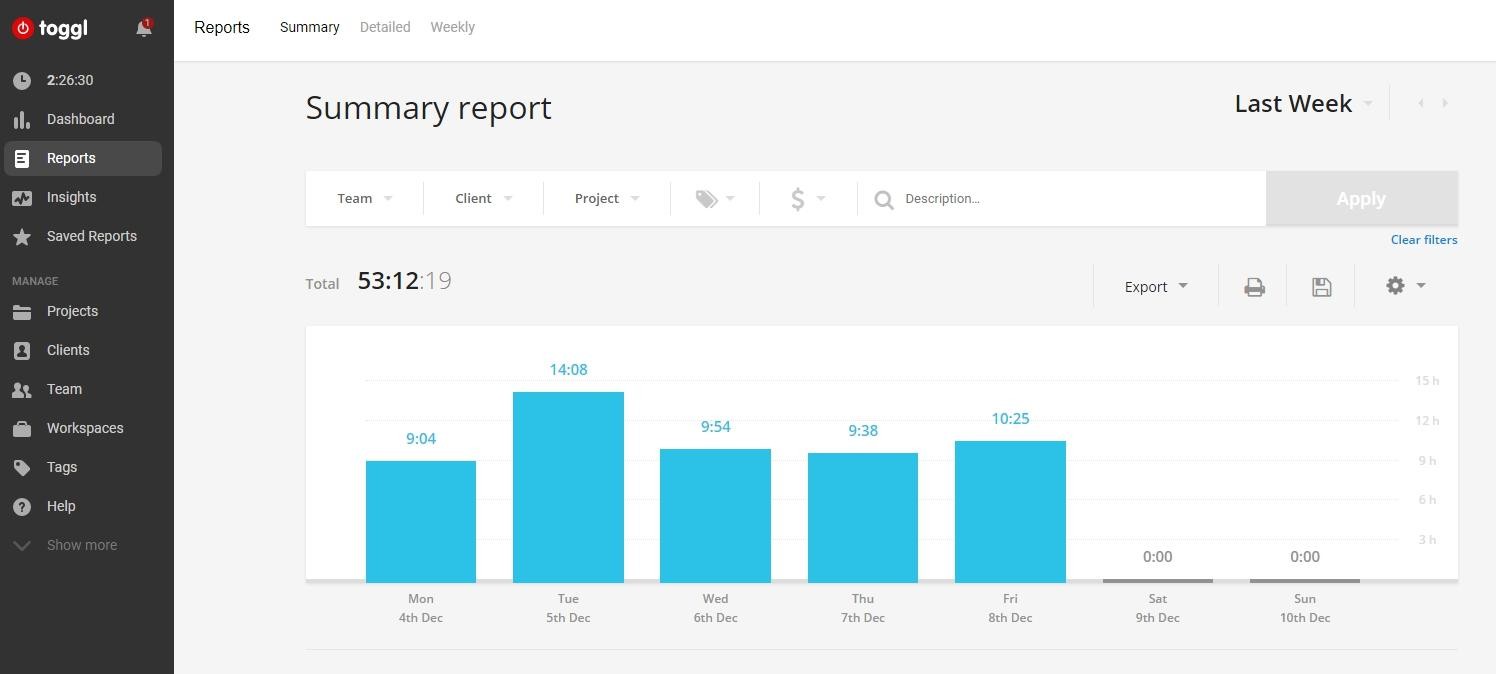Open the billable dollar sign filter
Screen dimensions: 1496x674
[x=806, y=199]
